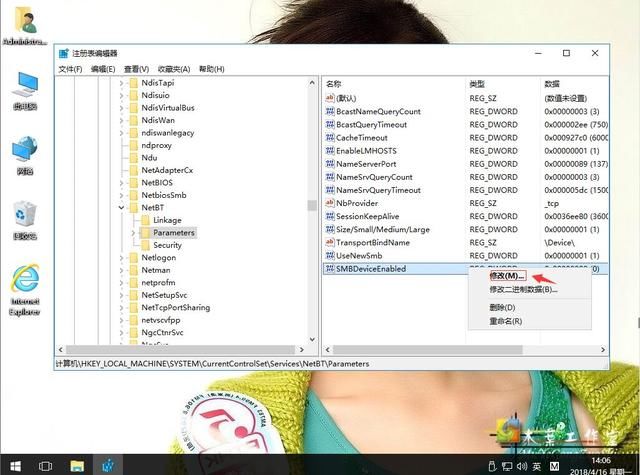
Task: Select the SessionKeepAlive value name
Action: tap(367, 216)
